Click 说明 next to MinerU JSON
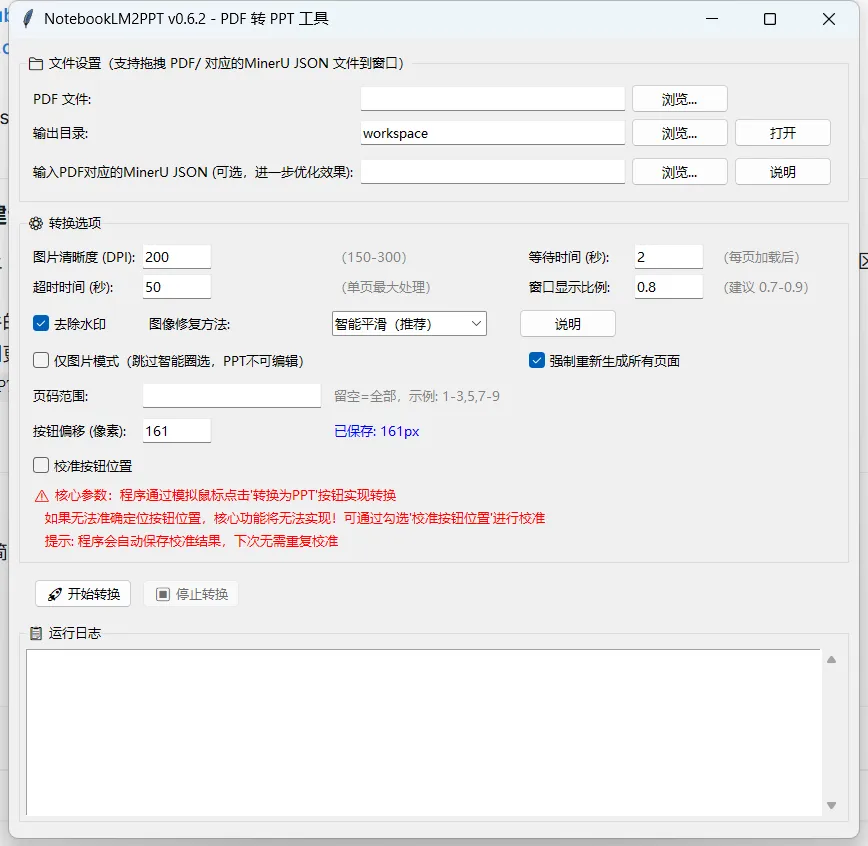 point(782,172)
